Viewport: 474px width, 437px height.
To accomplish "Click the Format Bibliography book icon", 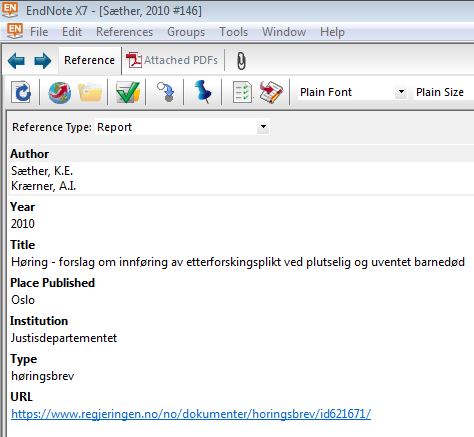I will pyautogui.click(x=271, y=92).
